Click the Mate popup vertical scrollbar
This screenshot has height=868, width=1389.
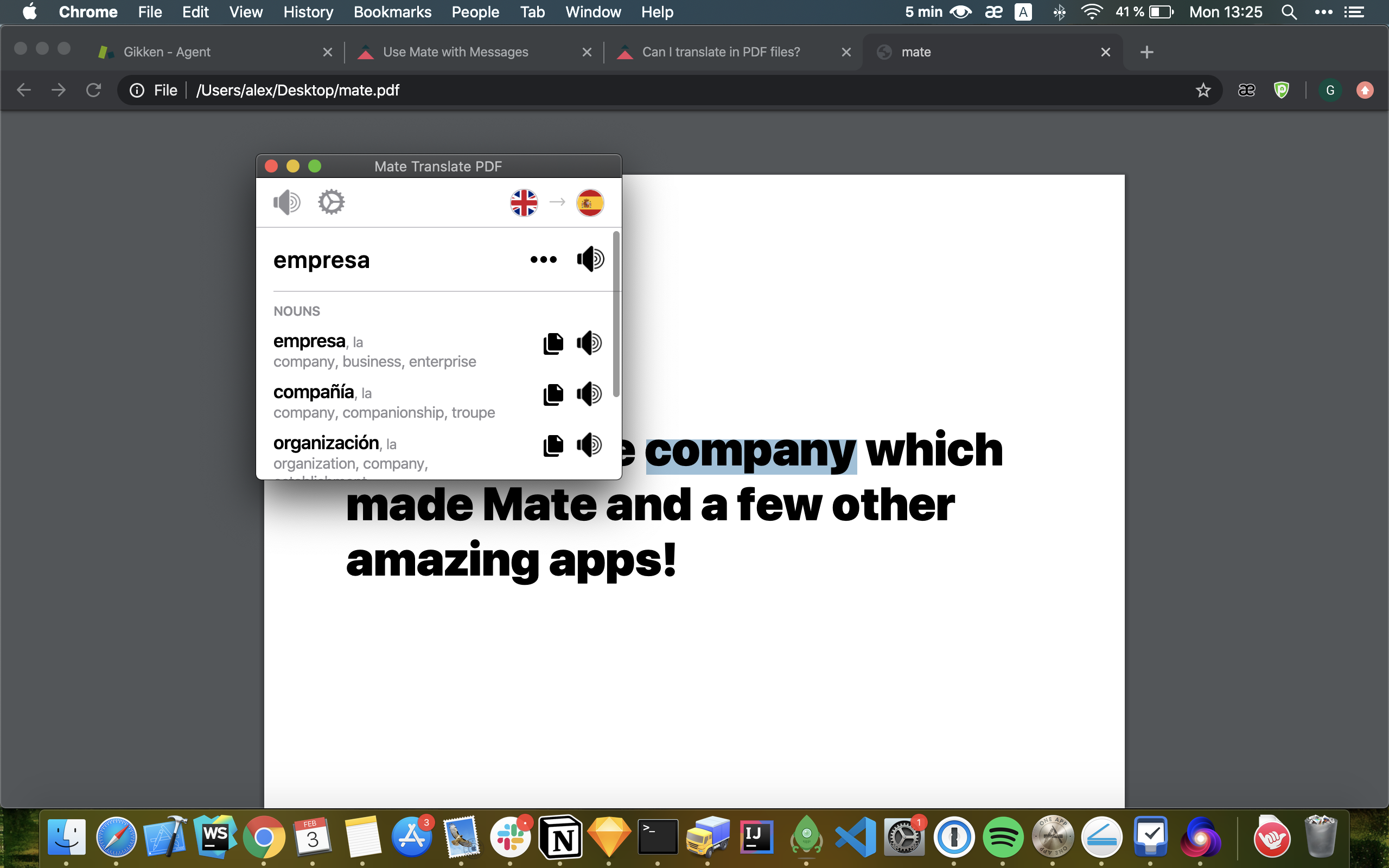coord(616,314)
